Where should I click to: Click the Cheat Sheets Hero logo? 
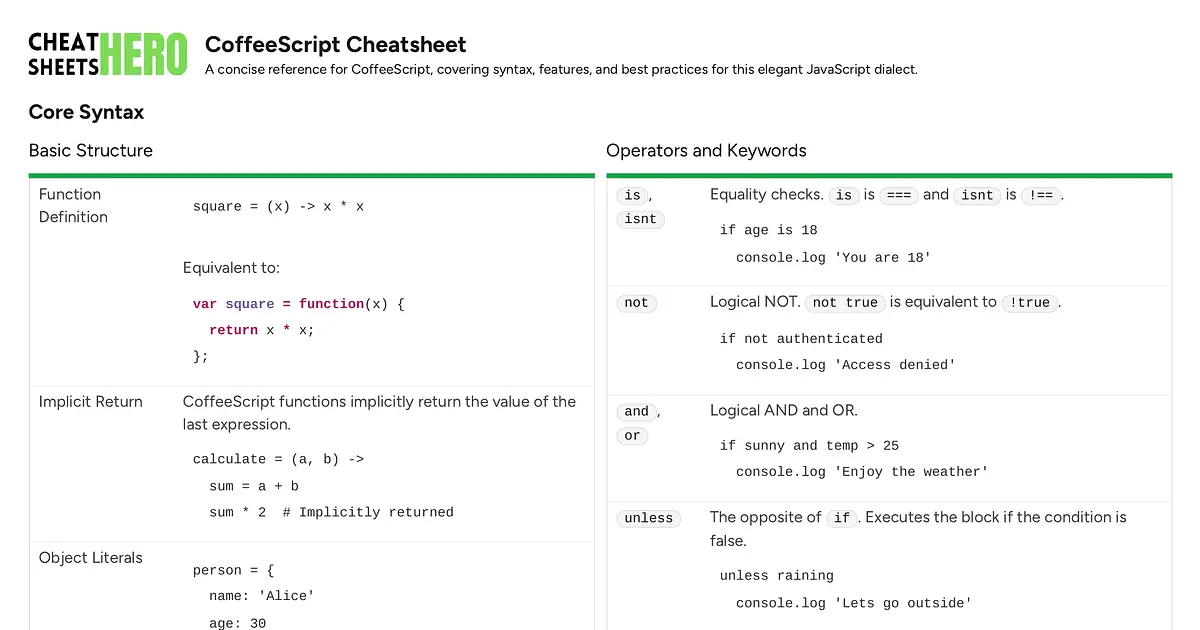point(108,55)
